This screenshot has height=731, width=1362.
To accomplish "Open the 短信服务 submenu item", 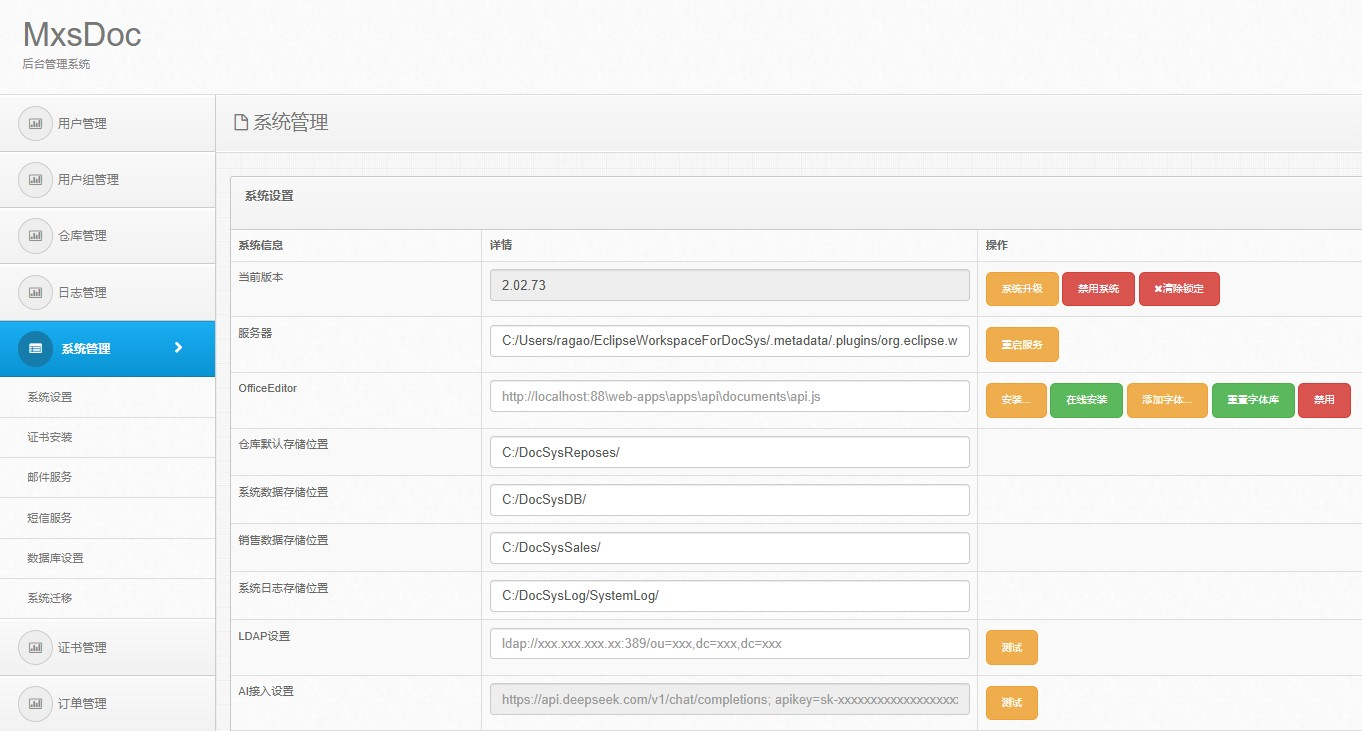I will 107,518.
